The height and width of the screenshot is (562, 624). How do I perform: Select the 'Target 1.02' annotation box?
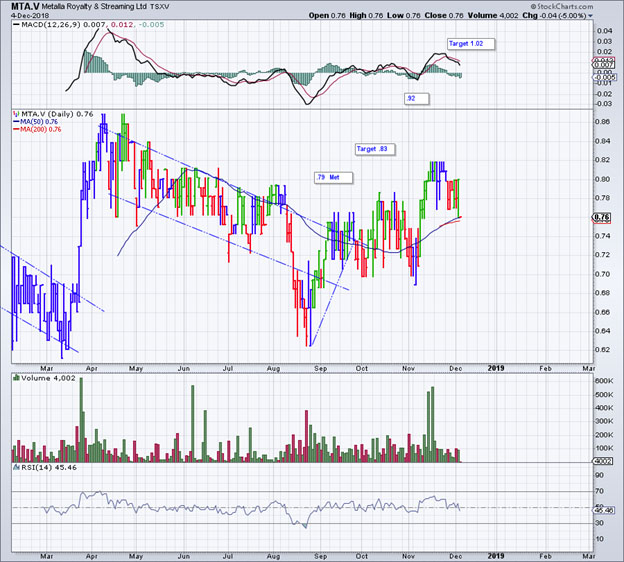[471, 44]
